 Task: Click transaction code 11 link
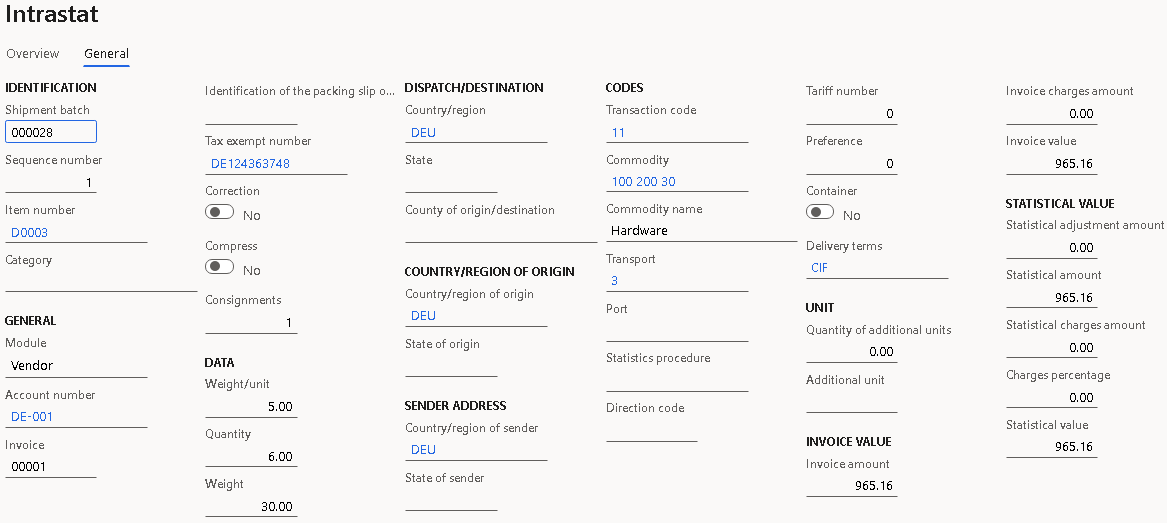tap(618, 133)
